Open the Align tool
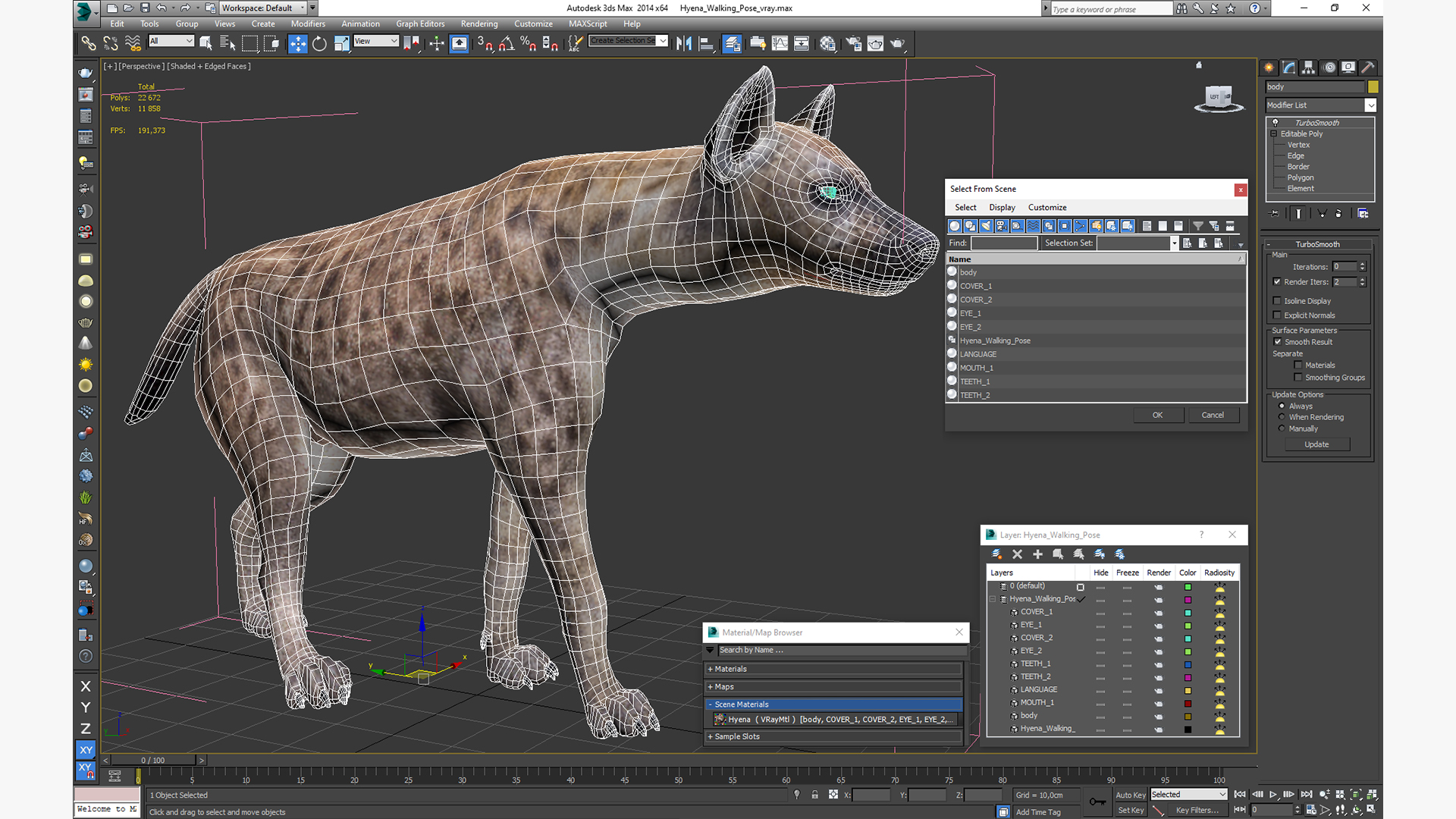 706,43
